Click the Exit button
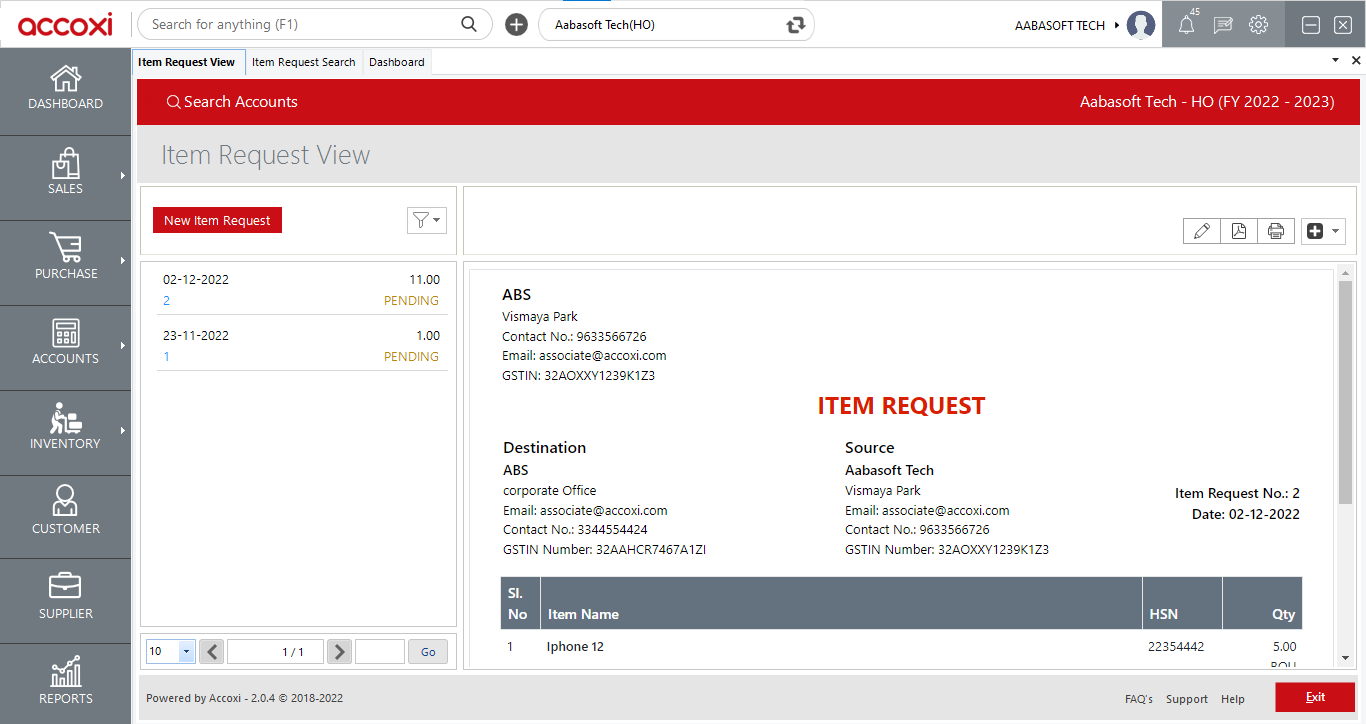Image resolution: width=1366 pixels, height=724 pixels. point(1315,697)
